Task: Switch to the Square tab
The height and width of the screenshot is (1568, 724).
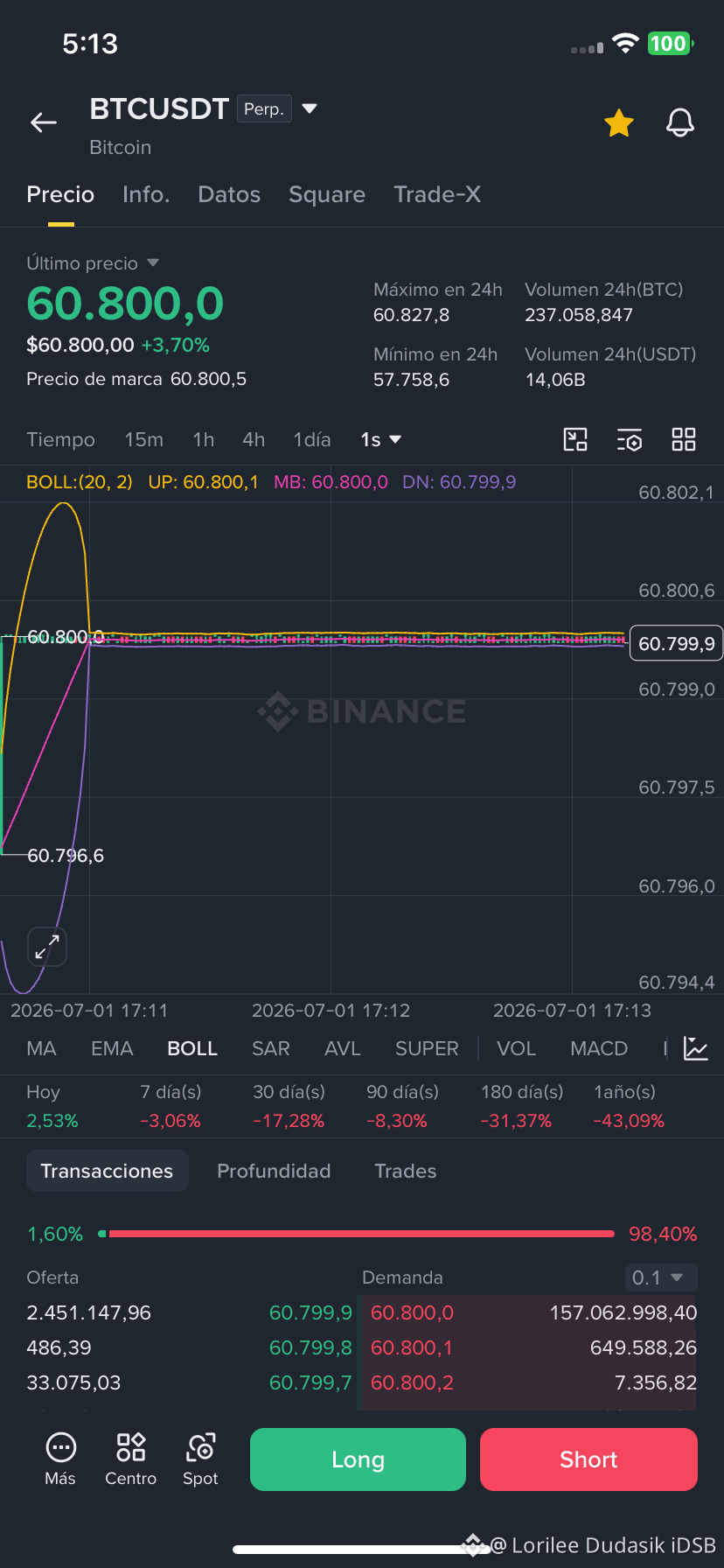Action: pyautogui.click(x=327, y=194)
